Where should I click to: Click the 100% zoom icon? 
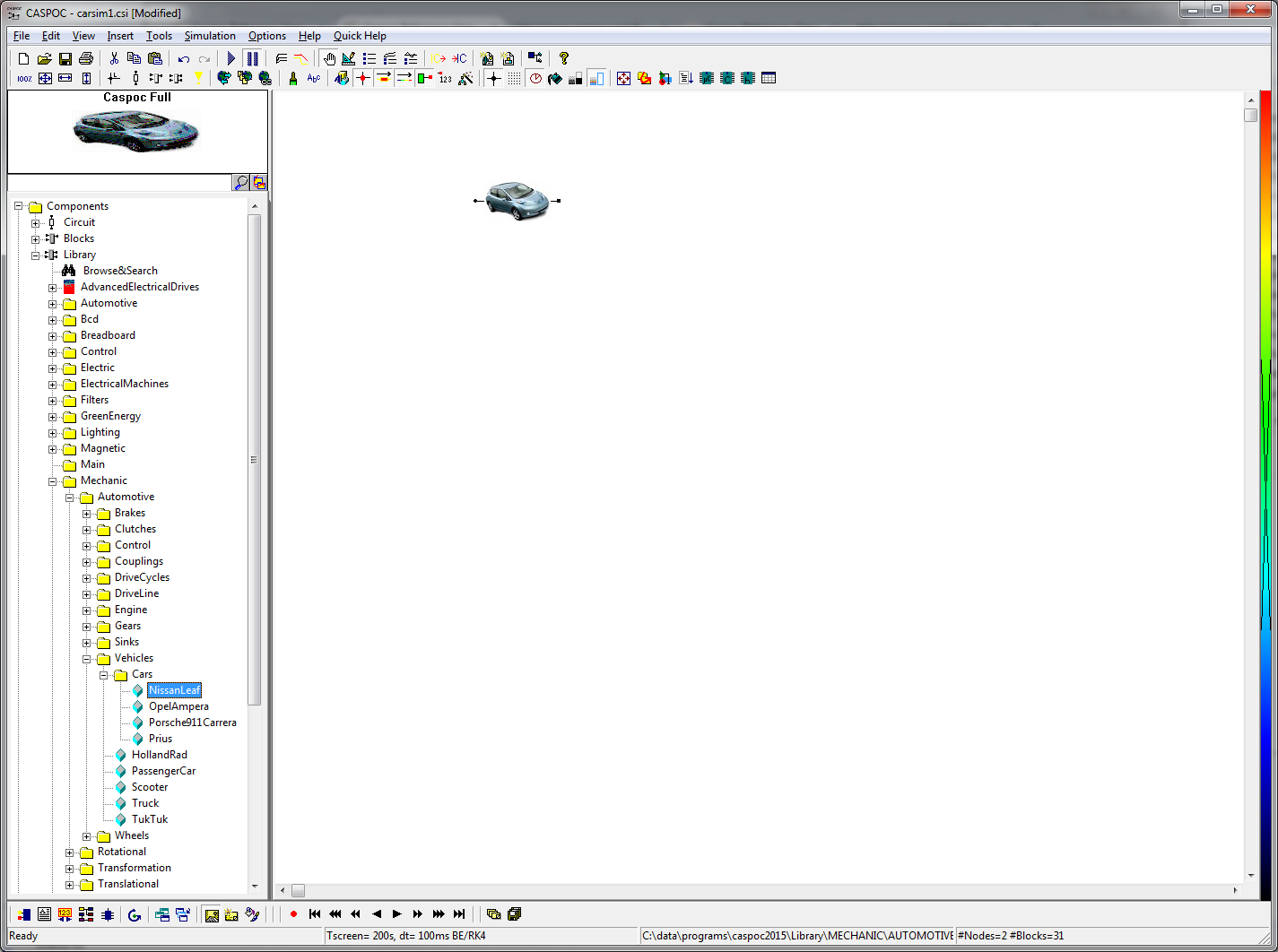click(24, 78)
